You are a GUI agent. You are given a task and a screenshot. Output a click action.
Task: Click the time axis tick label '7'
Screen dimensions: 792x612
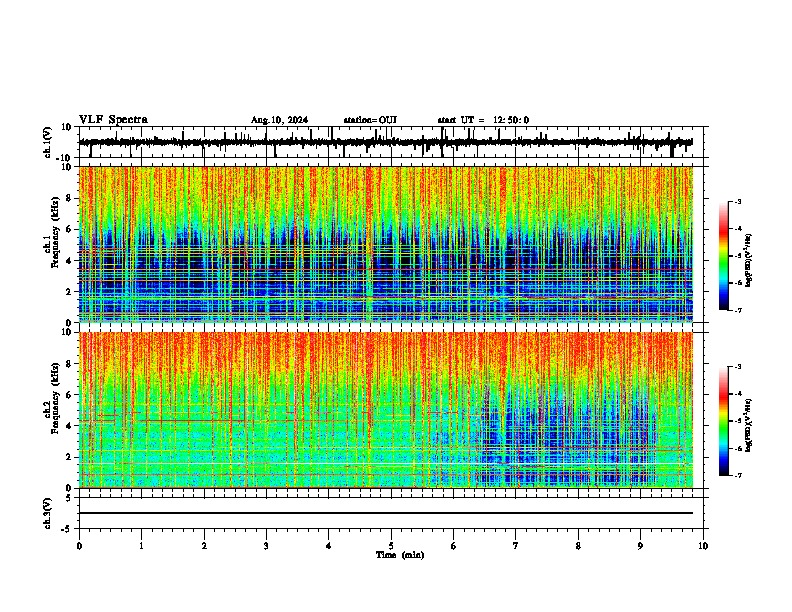[x=516, y=545]
